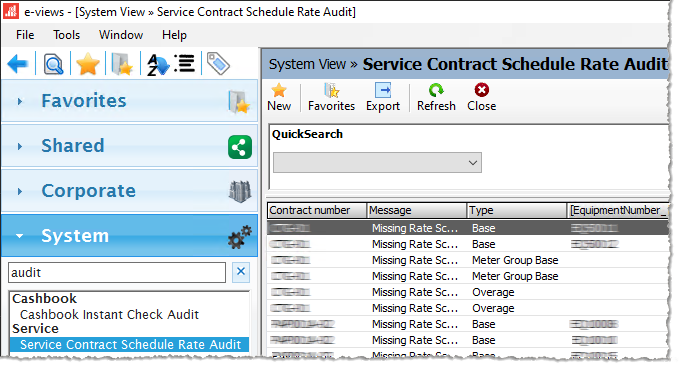This screenshot has width=679, height=369.
Task: Open the File menu
Action: coord(25,35)
